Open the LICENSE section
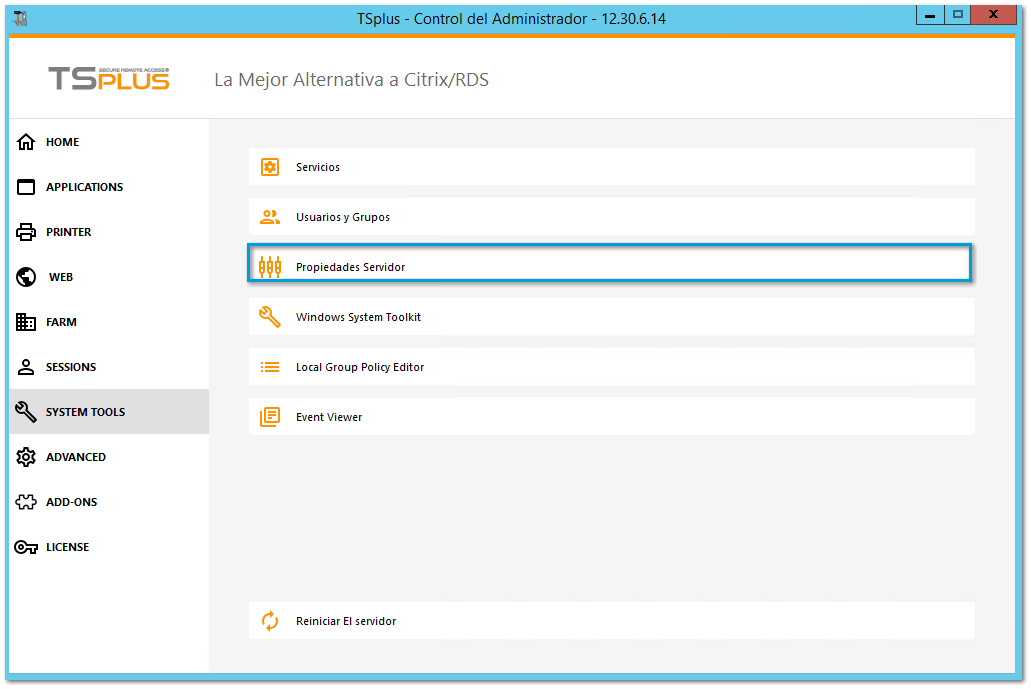The width and height of the screenshot is (1031, 689). pyautogui.click(x=109, y=547)
